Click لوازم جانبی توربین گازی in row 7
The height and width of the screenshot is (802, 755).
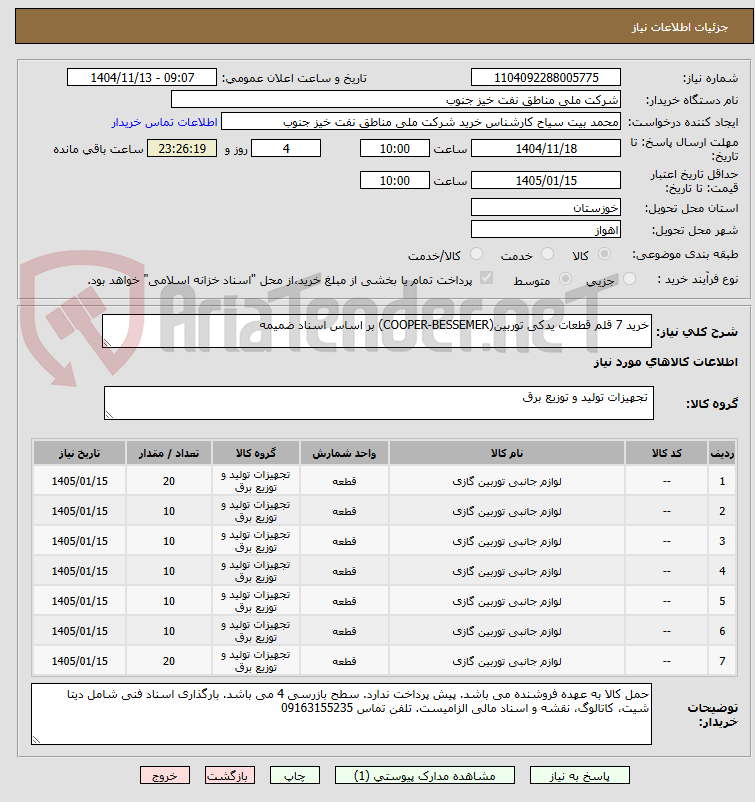507,661
